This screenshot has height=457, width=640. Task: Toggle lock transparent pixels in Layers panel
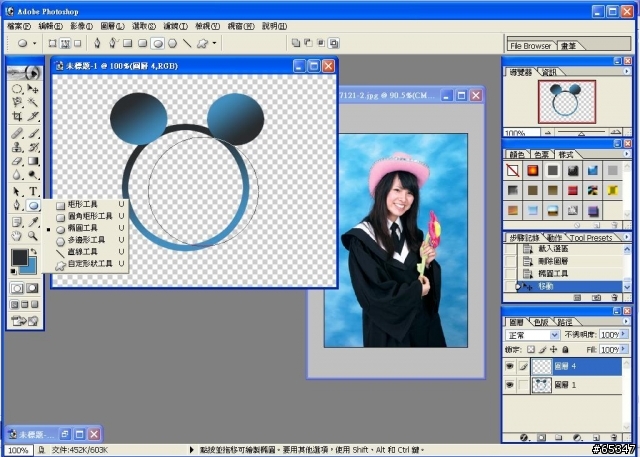tap(530, 349)
